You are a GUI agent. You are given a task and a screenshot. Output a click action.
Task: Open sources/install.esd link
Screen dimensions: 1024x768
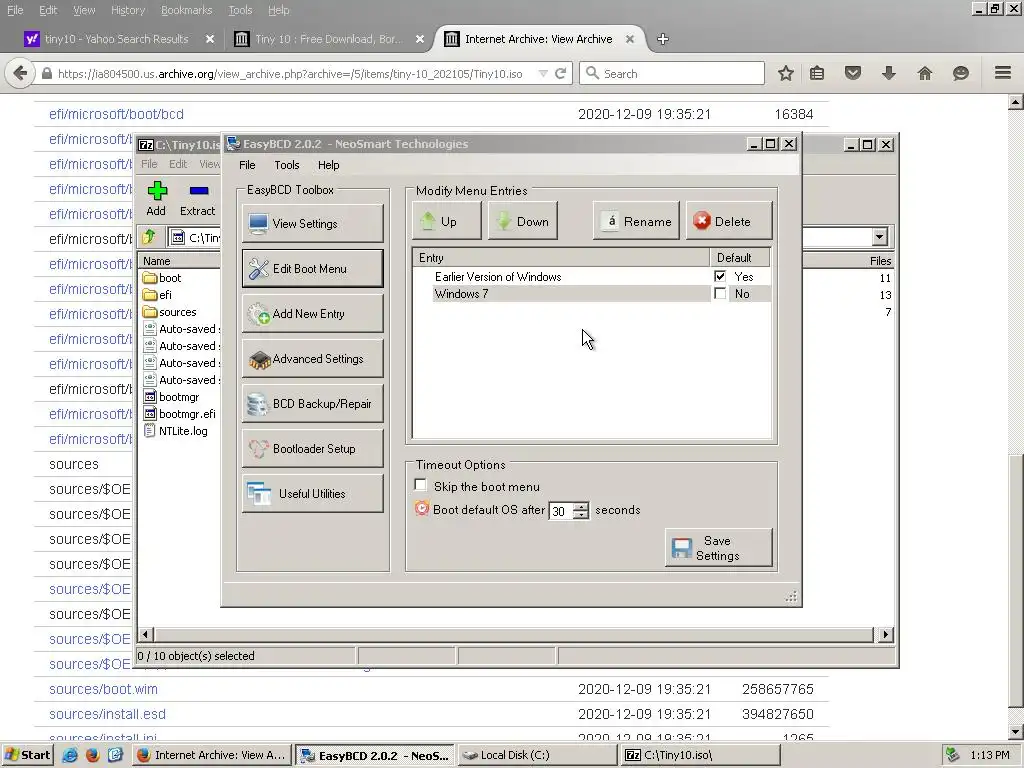tap(107, 714)
